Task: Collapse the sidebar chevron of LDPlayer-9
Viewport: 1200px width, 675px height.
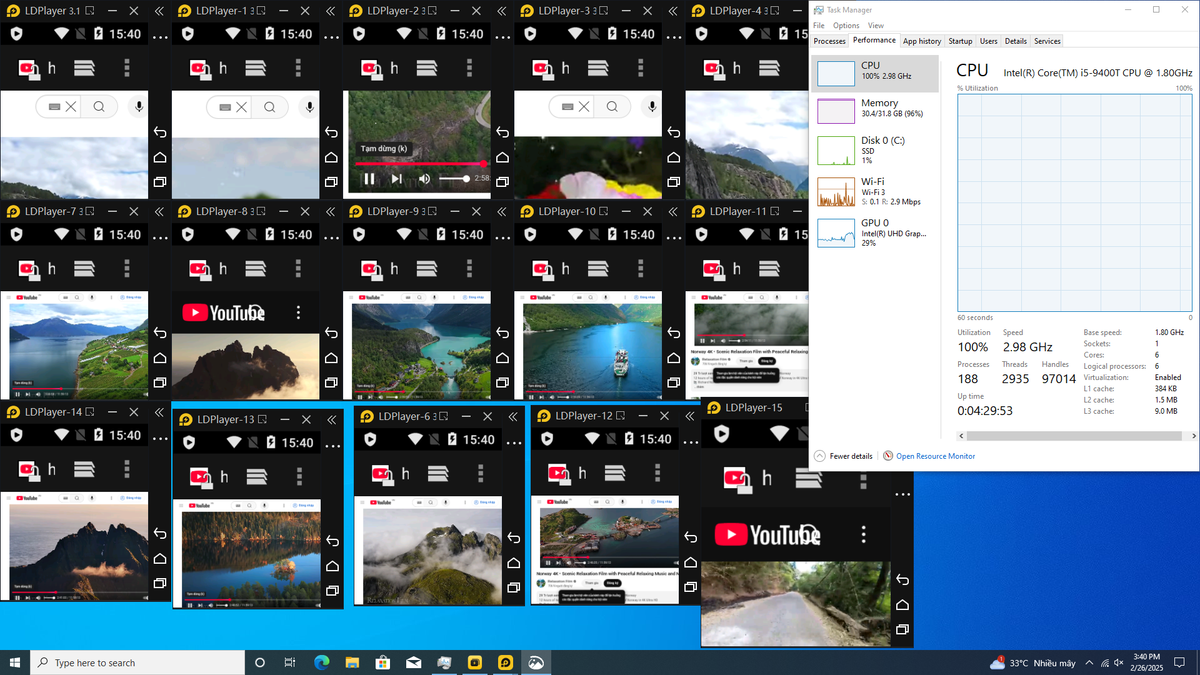Action: click(502, 211)
